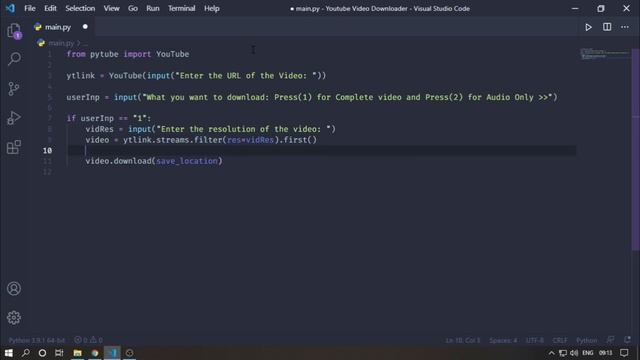Click the ENG language indicator

pyautogui.click(x=588, y=353)
